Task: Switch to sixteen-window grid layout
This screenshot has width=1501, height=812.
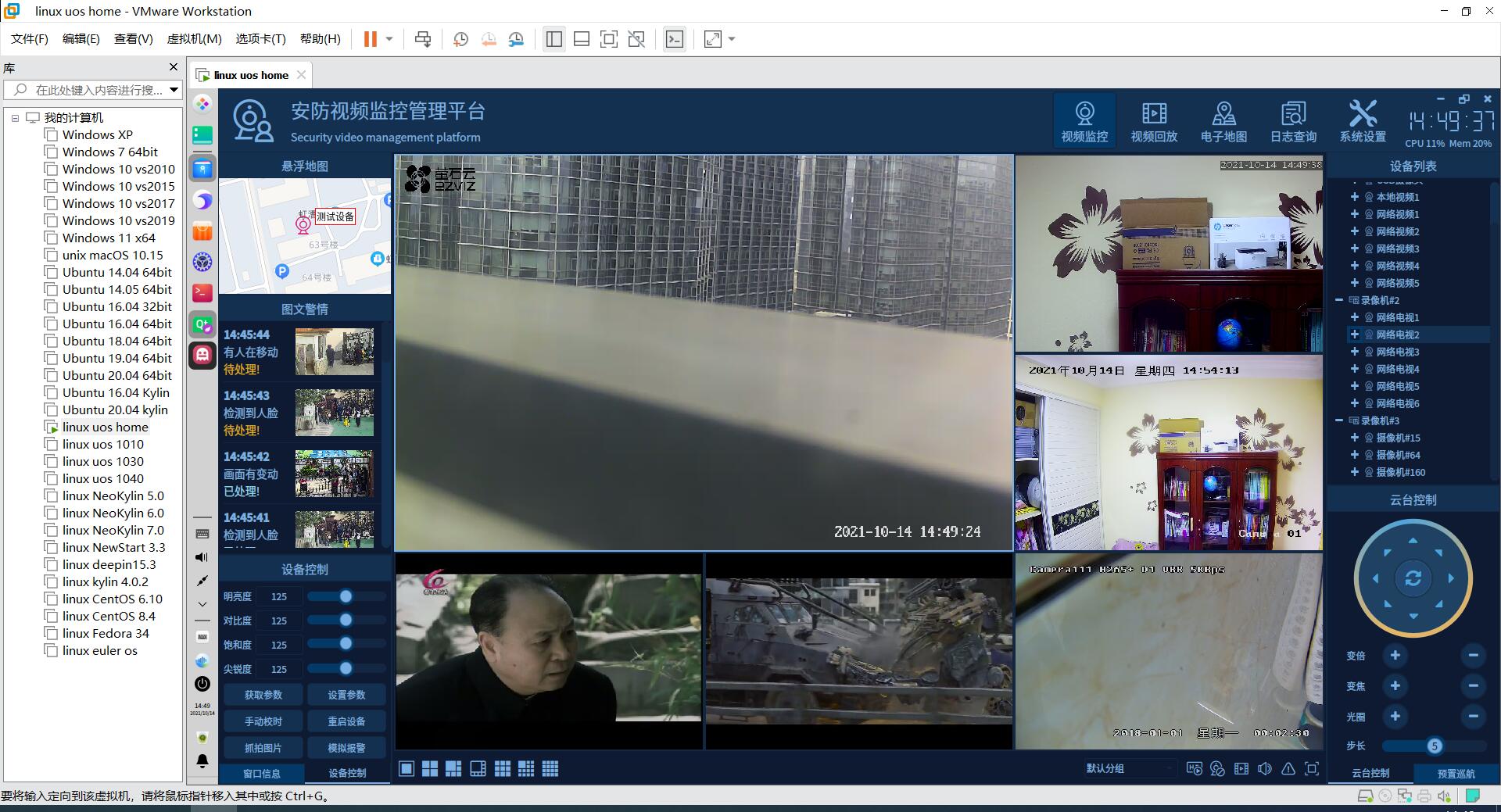Action: tap(550, 769)
